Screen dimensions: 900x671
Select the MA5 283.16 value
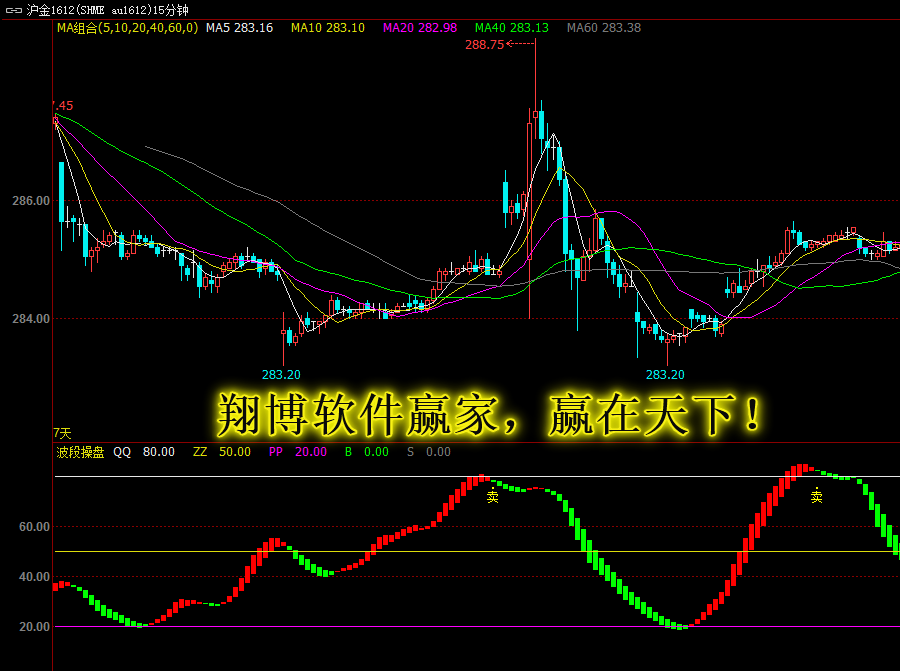pyautogui.click(x=239, y=28)
